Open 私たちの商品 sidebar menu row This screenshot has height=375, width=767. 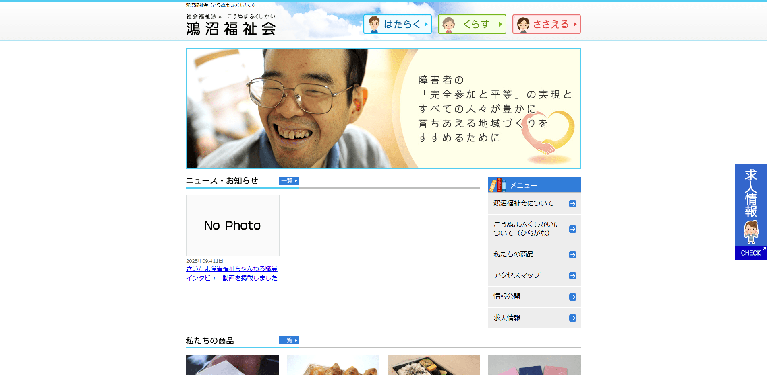point(534,254)
